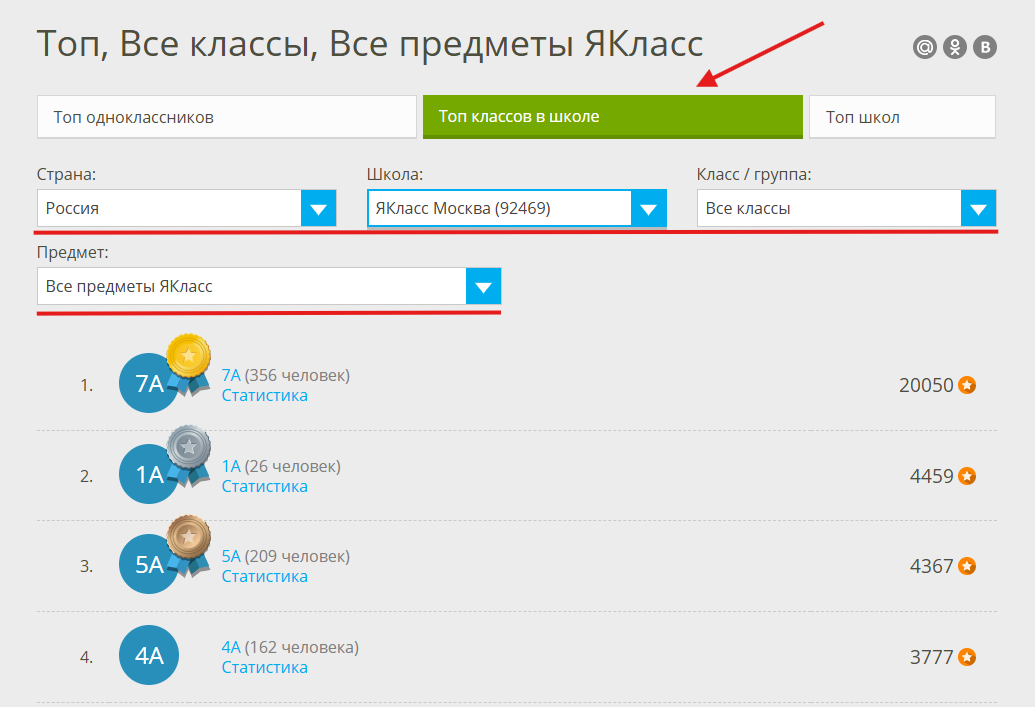The height and width of the screenshot is (707, 1035).
Task: Click the (209 человек) text
Action: [x=297, y=556]
